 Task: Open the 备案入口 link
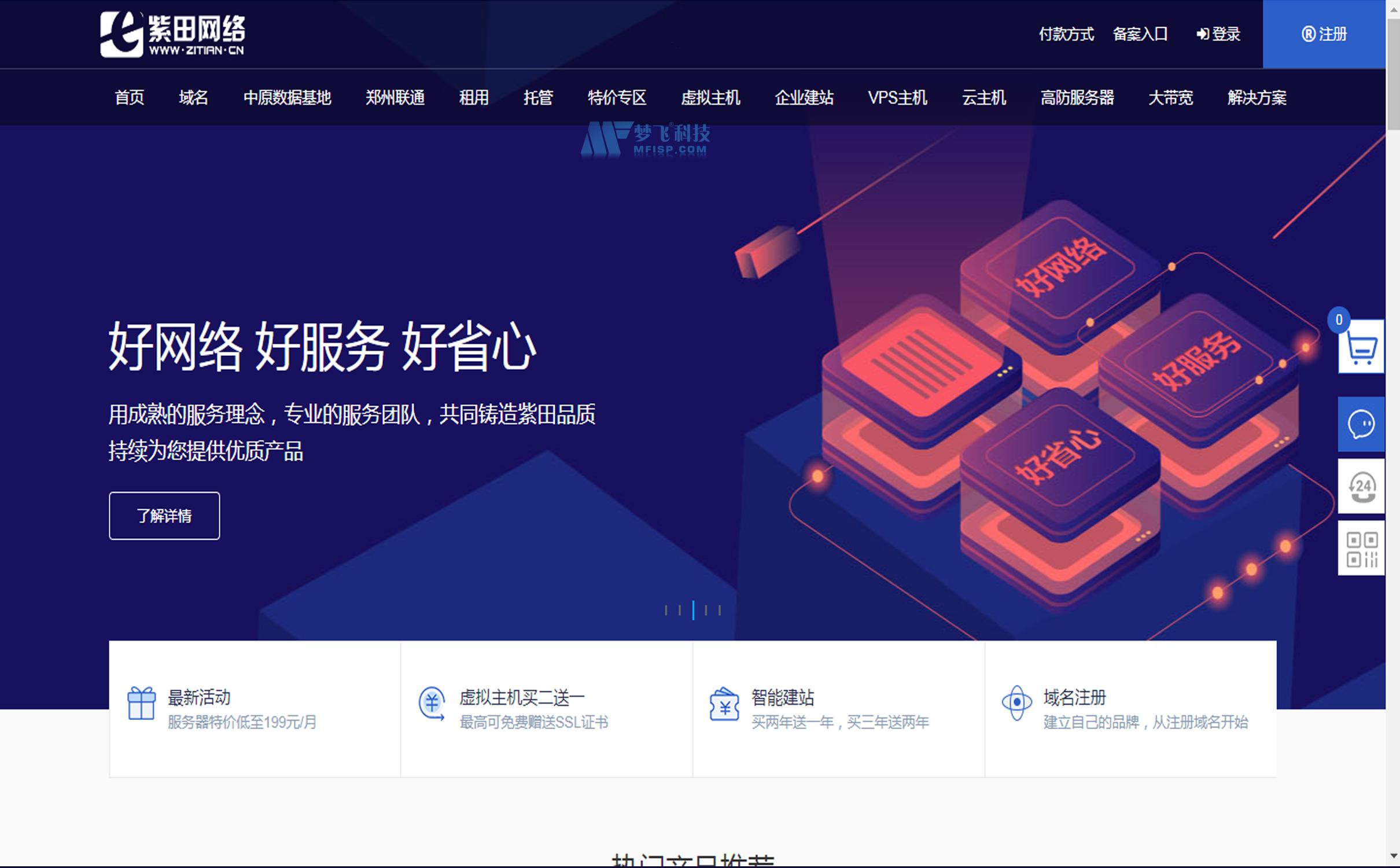pyautogui.click(x=1140, y=35)
